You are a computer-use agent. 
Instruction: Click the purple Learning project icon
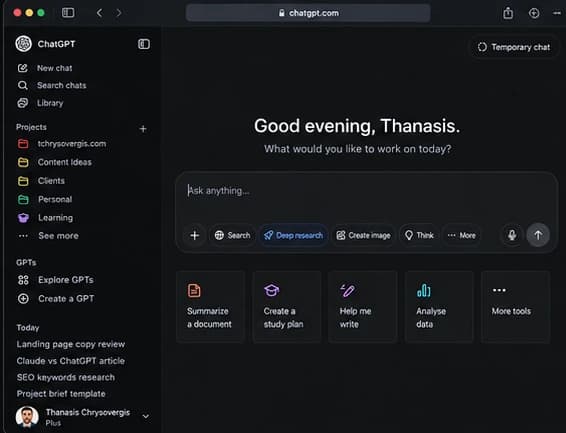23,218
